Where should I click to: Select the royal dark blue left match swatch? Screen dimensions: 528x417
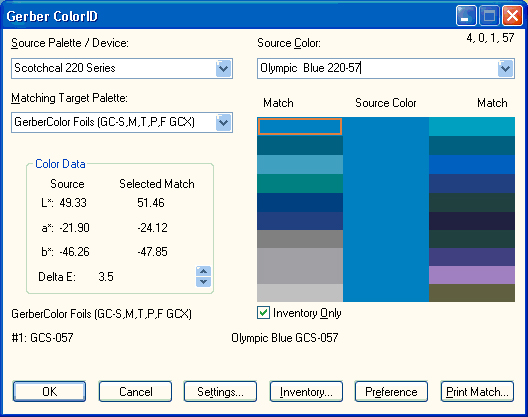[300, 202]
